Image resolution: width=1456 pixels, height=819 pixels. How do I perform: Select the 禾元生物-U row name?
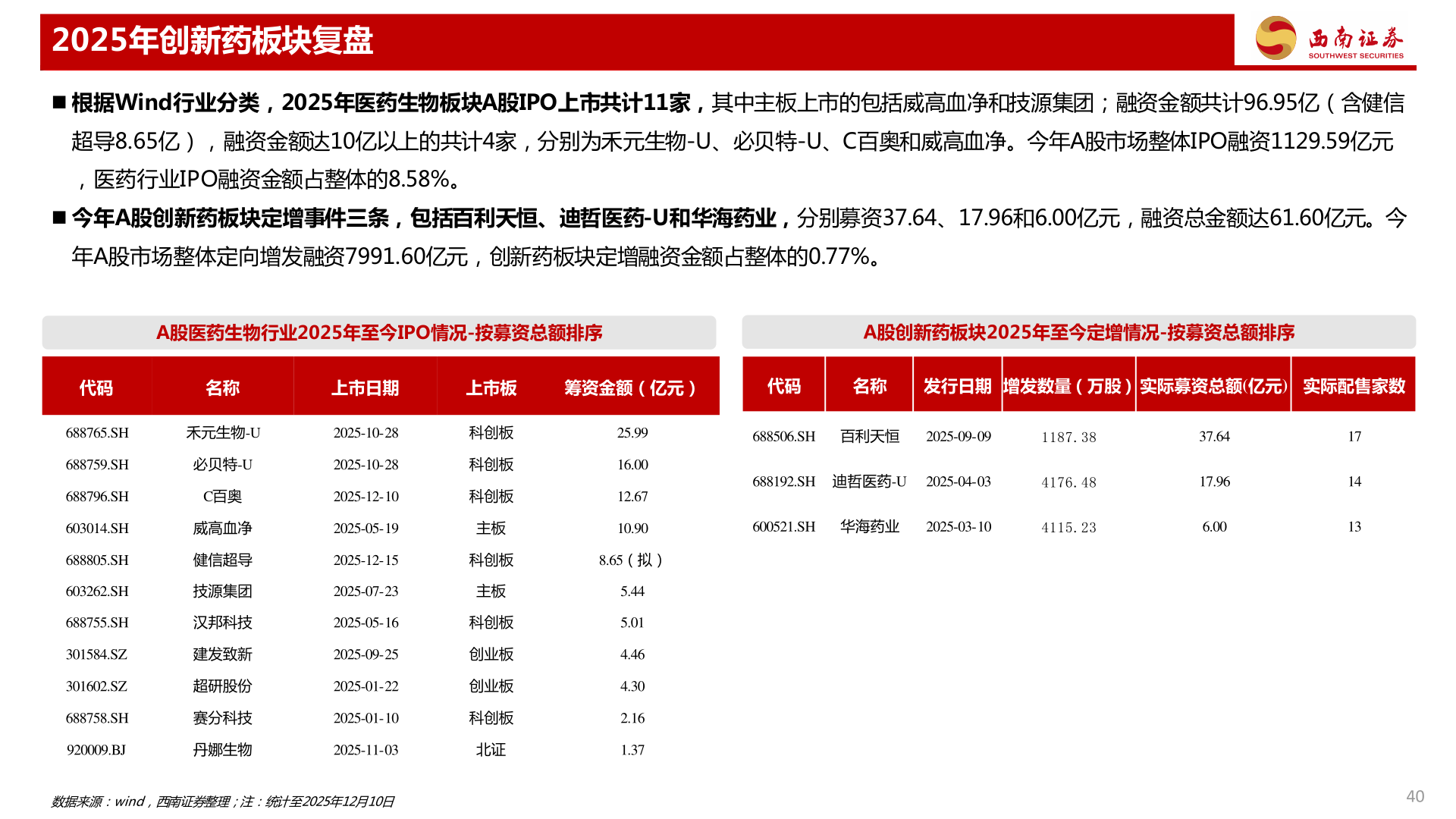click(x=222, y=433)
